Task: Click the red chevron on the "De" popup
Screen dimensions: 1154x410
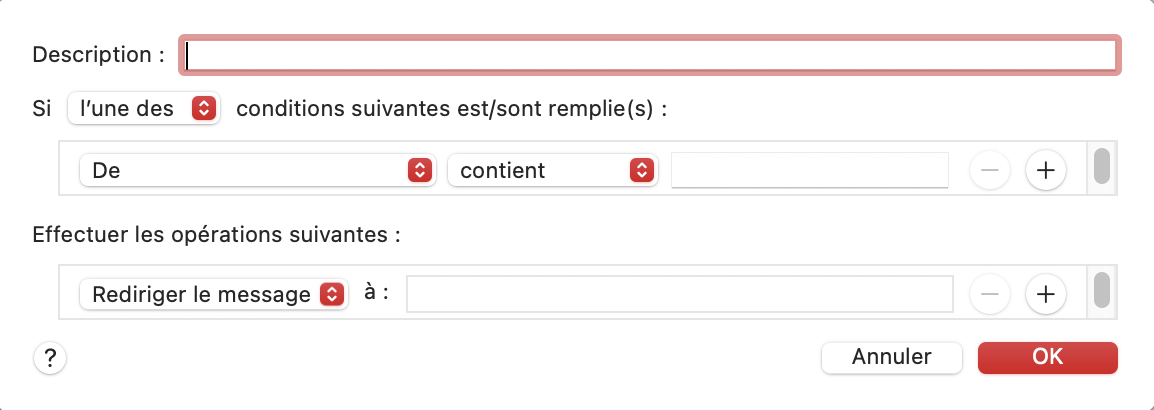Action: 419,170
